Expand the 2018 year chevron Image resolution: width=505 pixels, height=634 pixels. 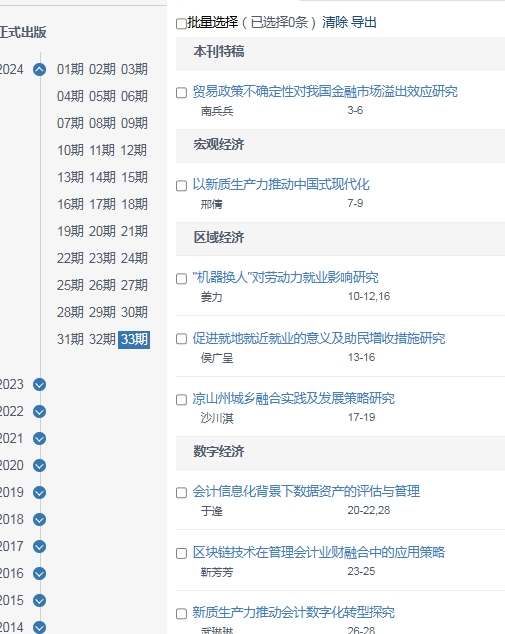tap(39, 520)
